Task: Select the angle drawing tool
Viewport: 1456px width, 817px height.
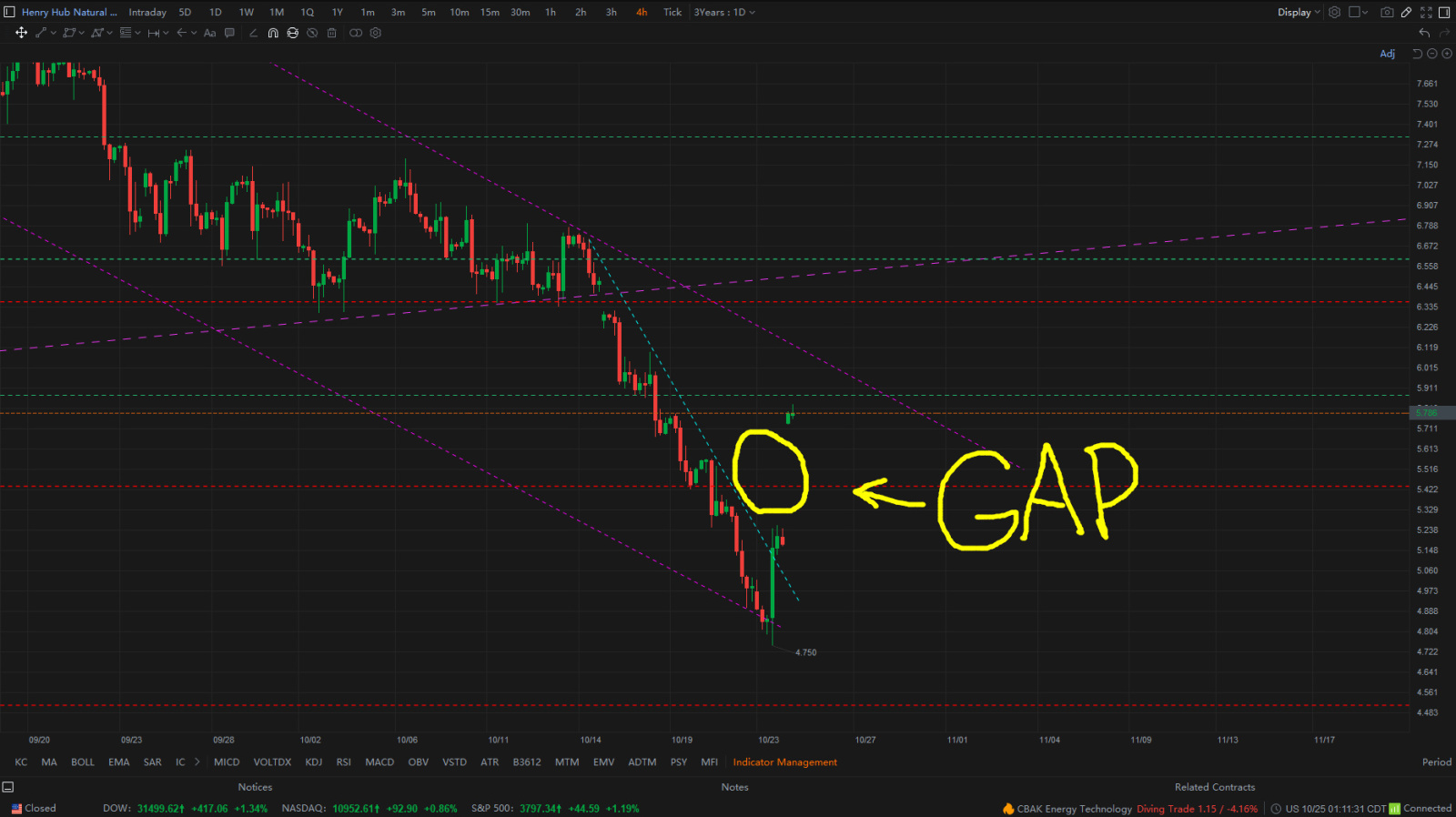Action: point(253,33)
